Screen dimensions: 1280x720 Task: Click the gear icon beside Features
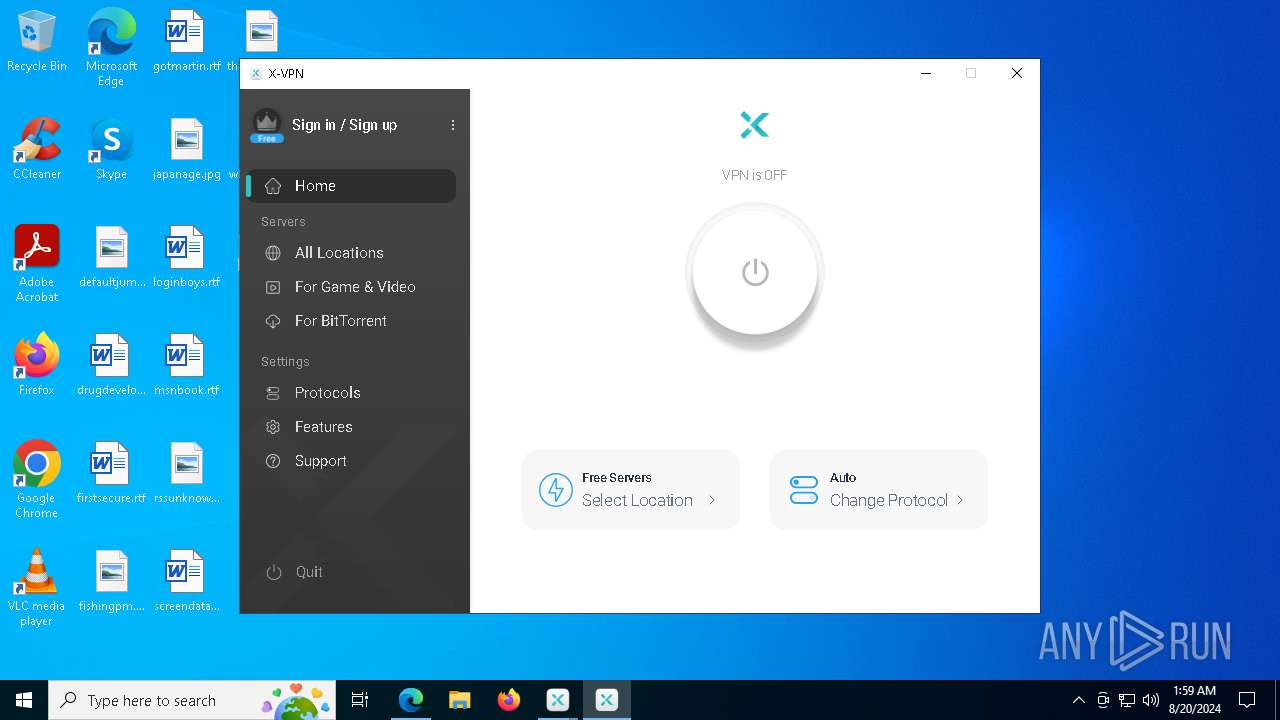click(x=273, y=427)
